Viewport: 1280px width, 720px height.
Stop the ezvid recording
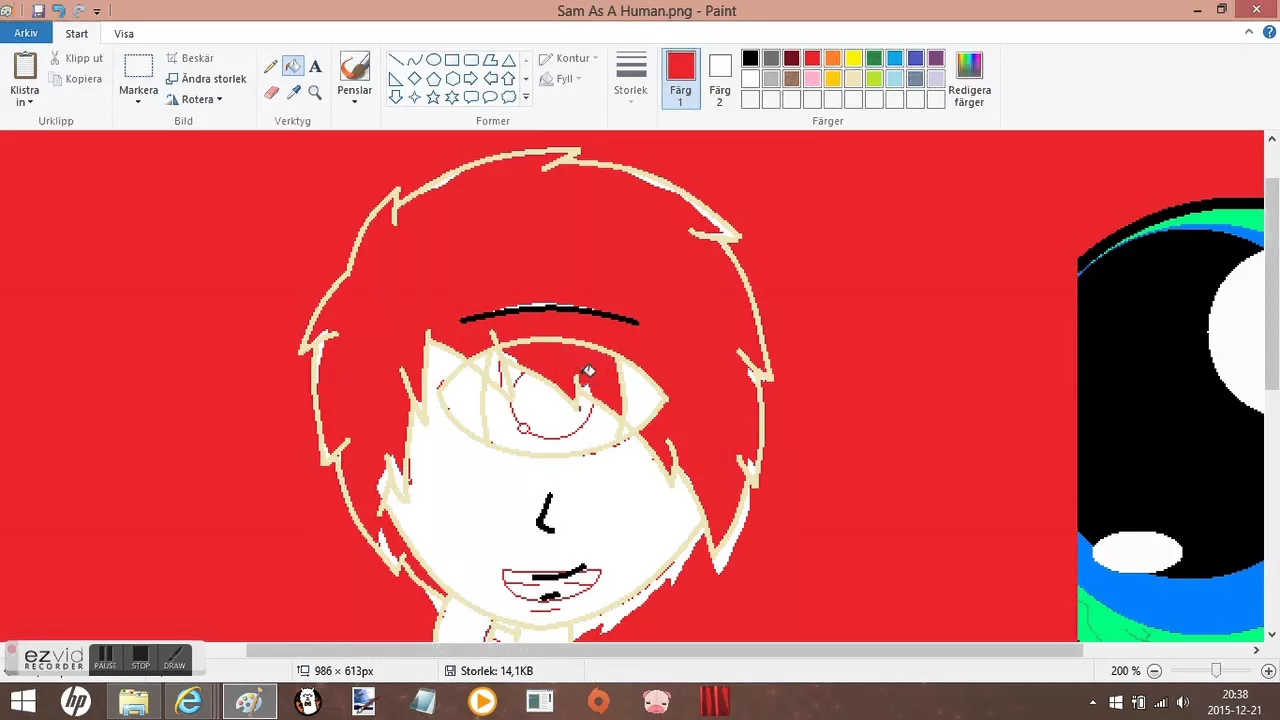point(140,658)
